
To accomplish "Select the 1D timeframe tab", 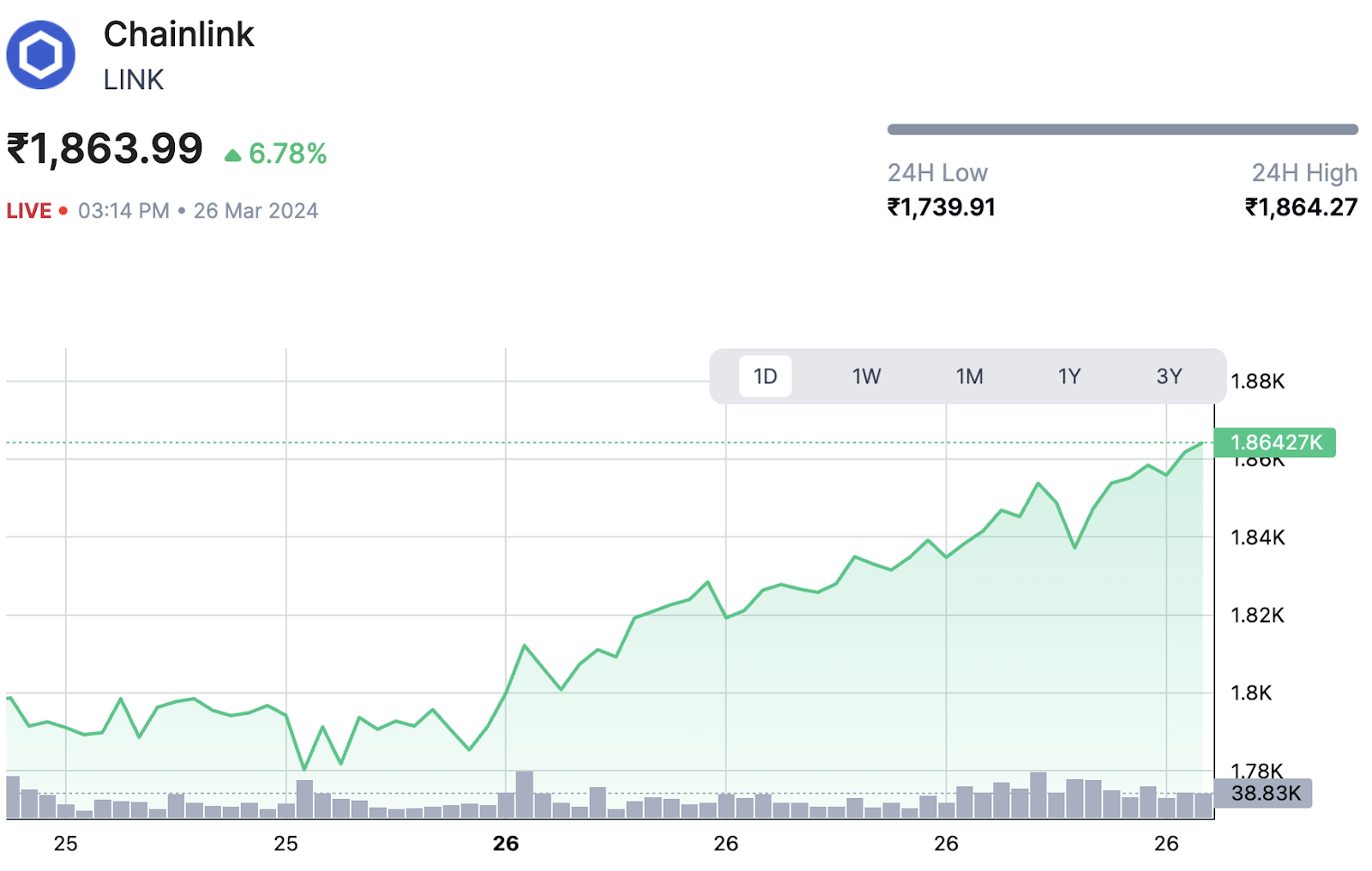I will point(765,376).
